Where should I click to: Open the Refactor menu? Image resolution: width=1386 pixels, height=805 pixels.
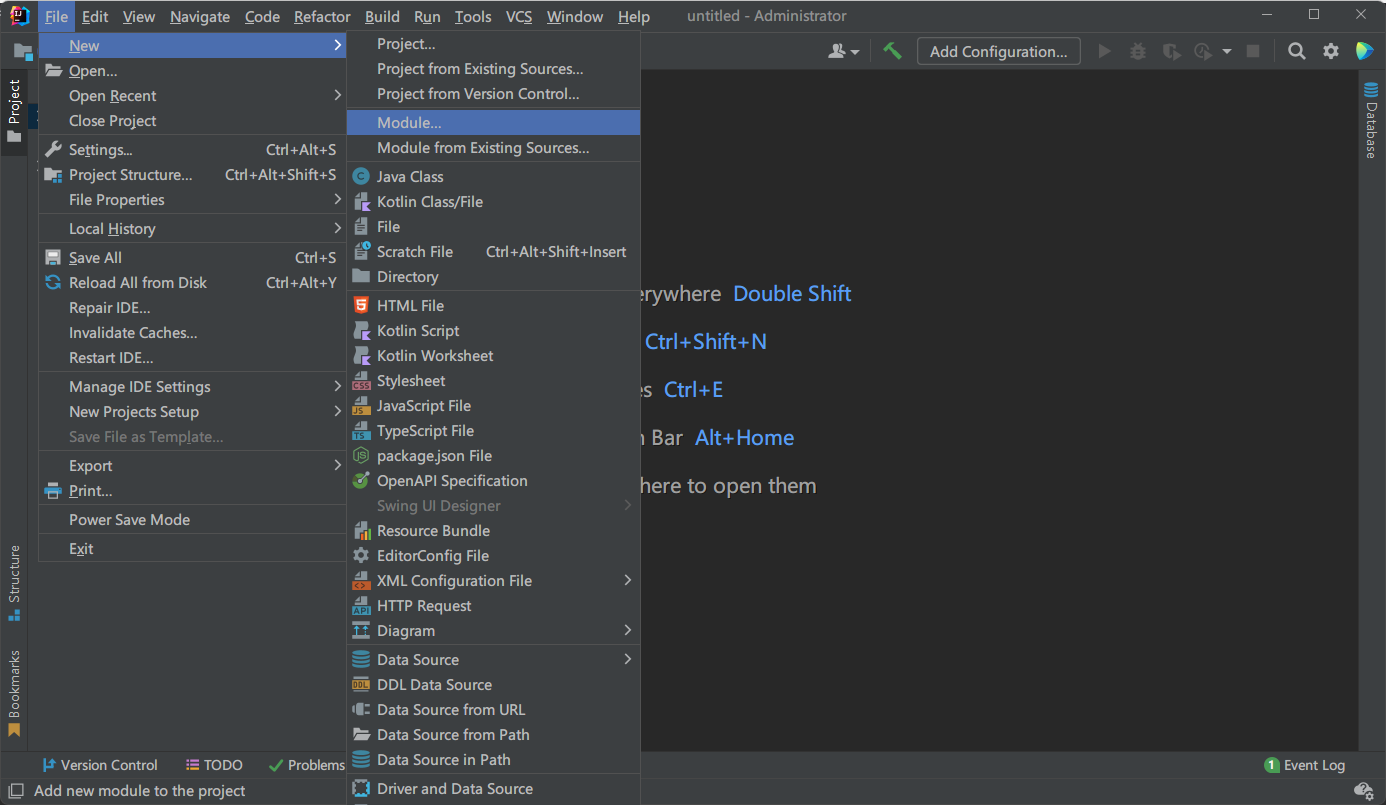point(322,16)
